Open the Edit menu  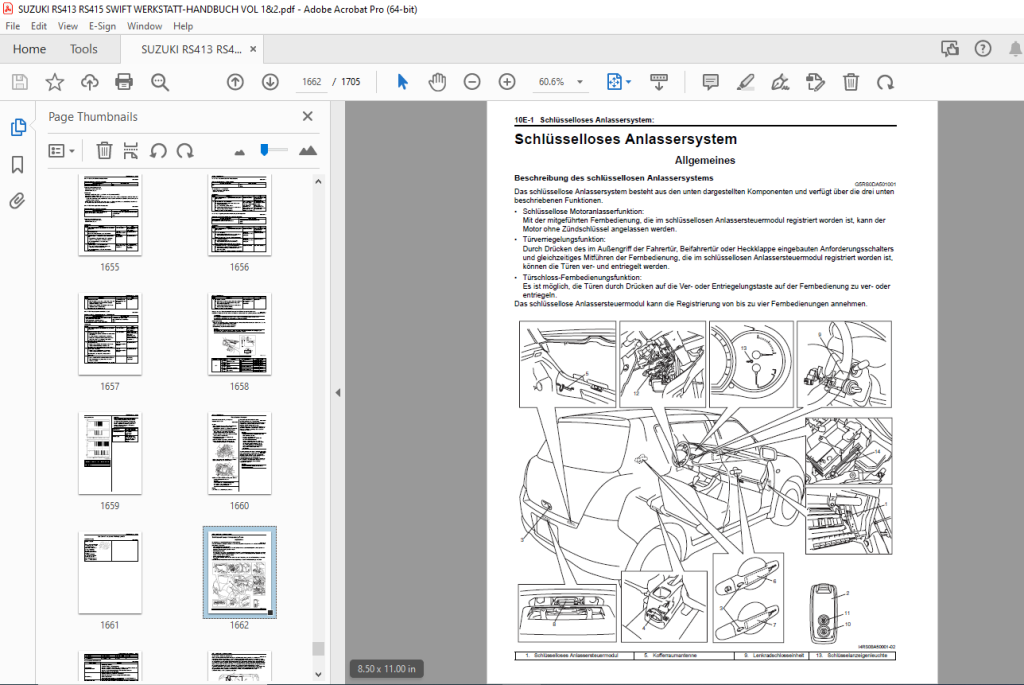[39, 26]
